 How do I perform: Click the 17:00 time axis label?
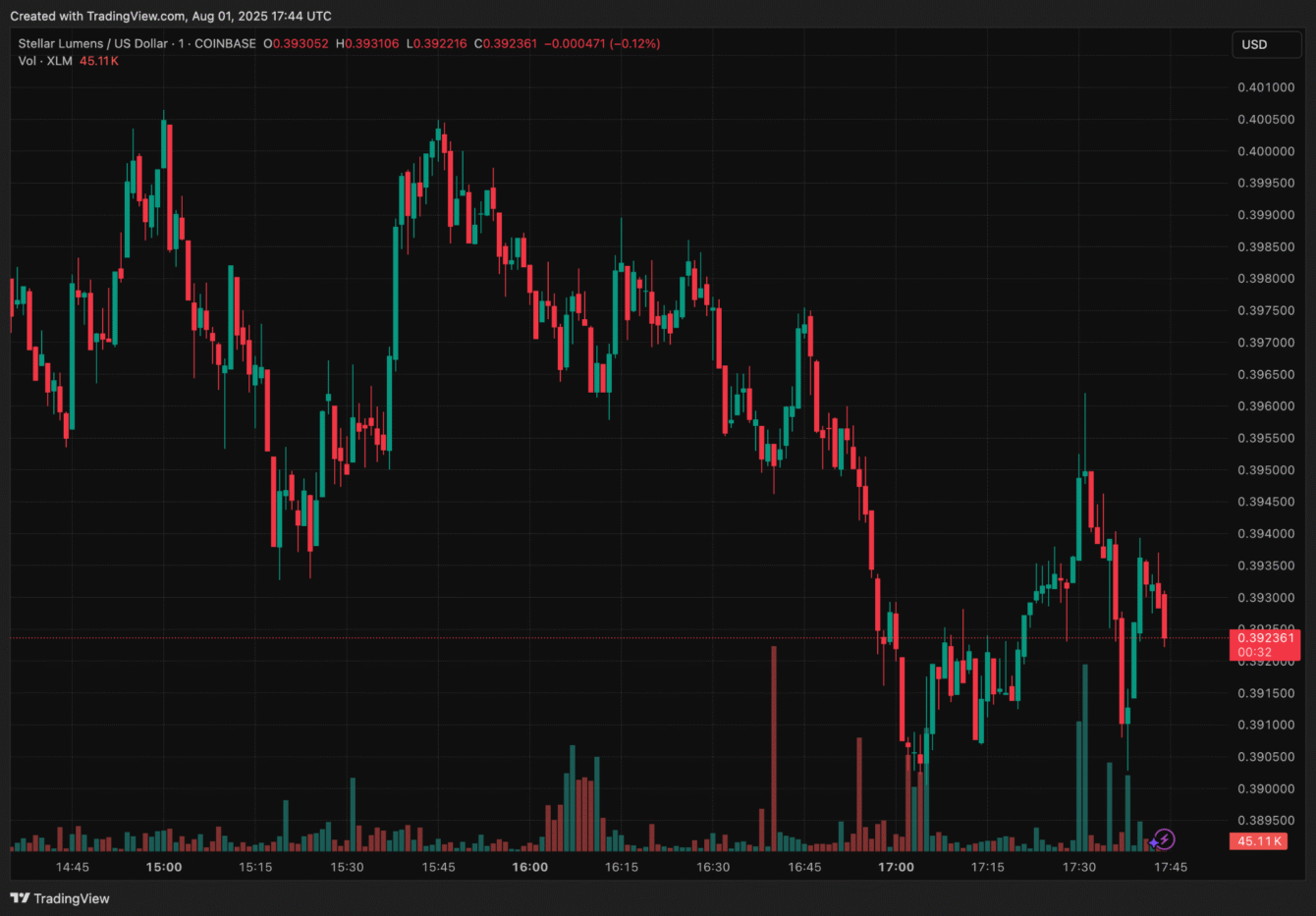tap(896, 867)
